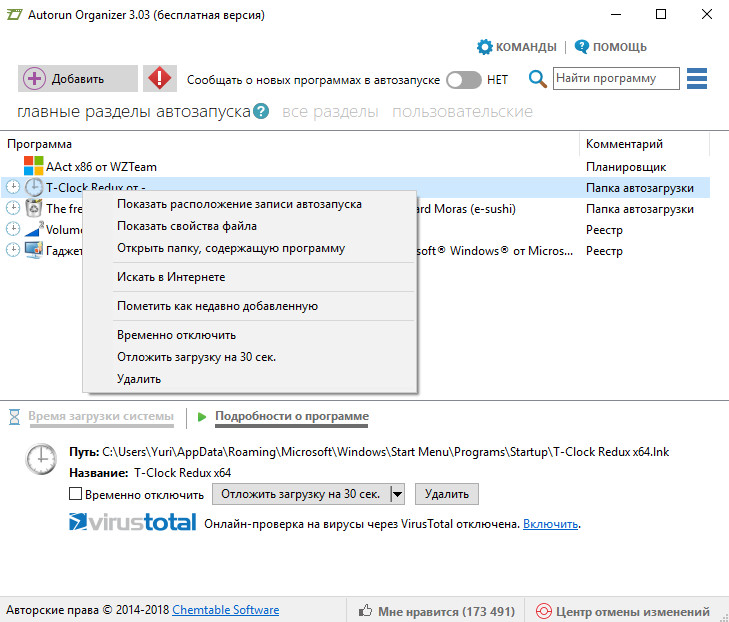Click the recycle bin icon of The fre… row

(x=33, y=208)
